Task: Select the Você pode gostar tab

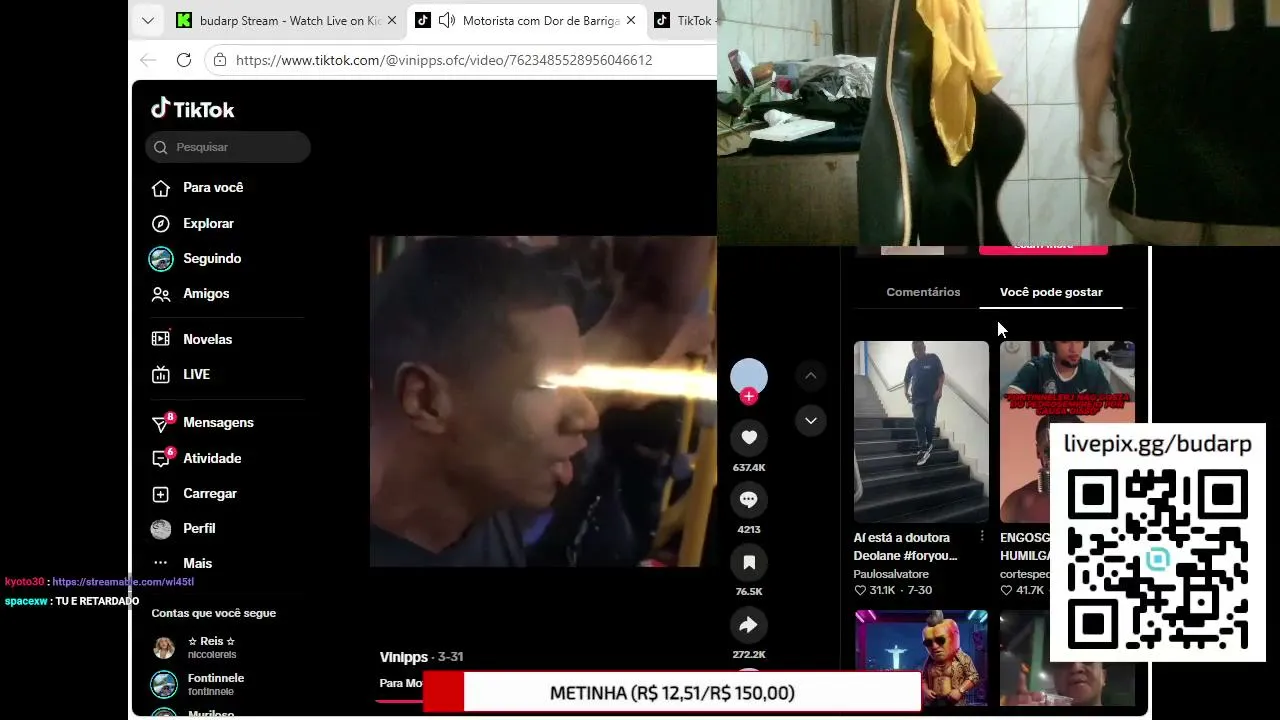Action: tap(1051, 292)
